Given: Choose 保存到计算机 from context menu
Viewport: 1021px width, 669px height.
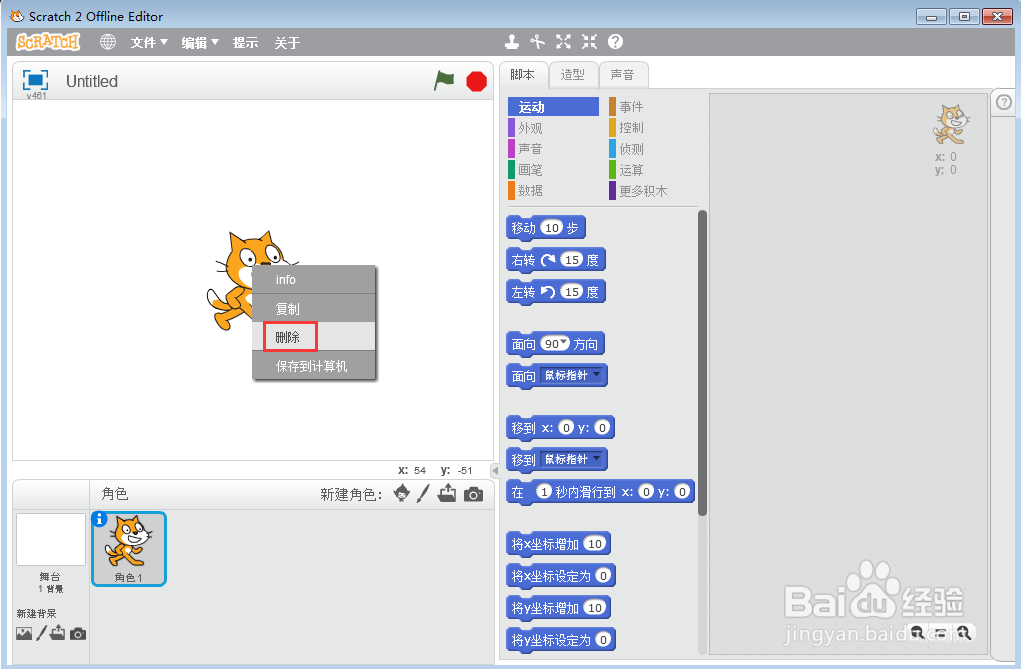Looking at the screenshot, I should (x=314, y=365).
